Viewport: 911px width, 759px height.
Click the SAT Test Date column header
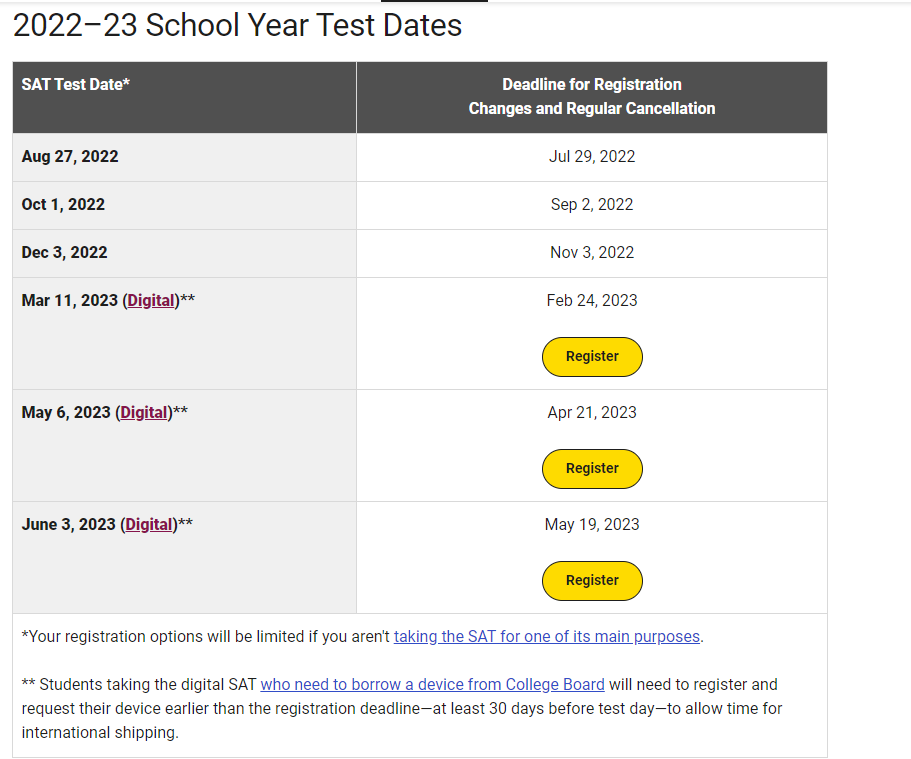coord(75,84)
